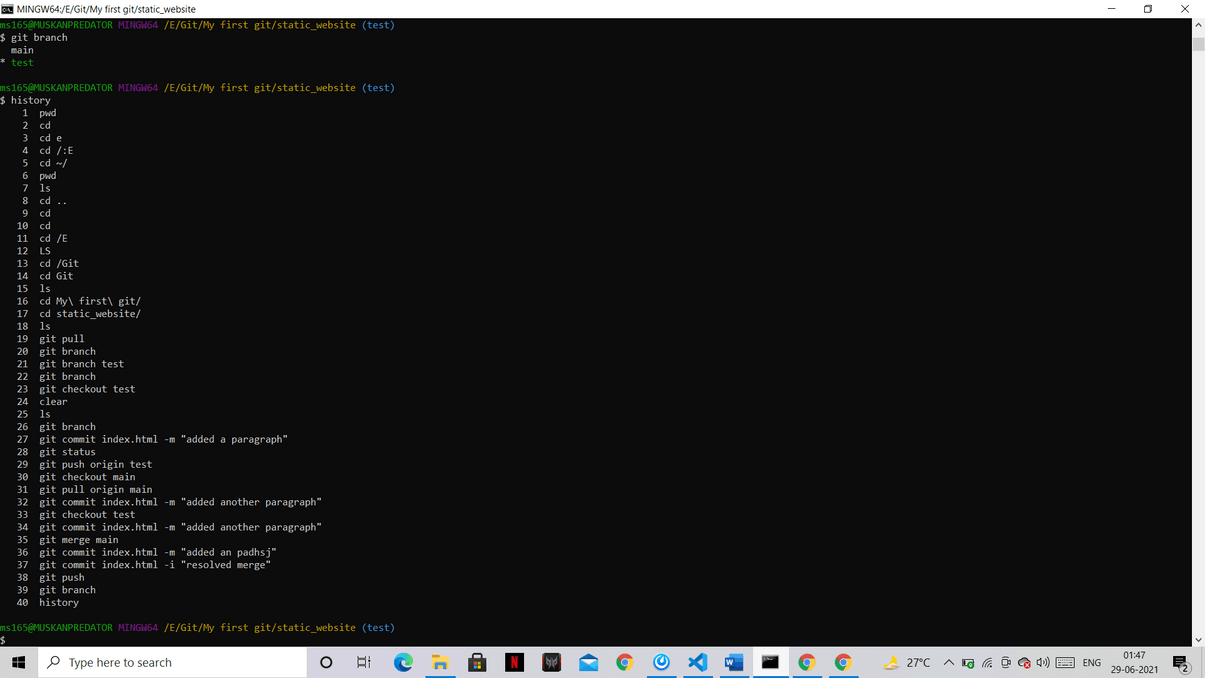Click the Meet Now tray icon
The width and height of the screenshot is (1205, 678).
click(1006, 663)
